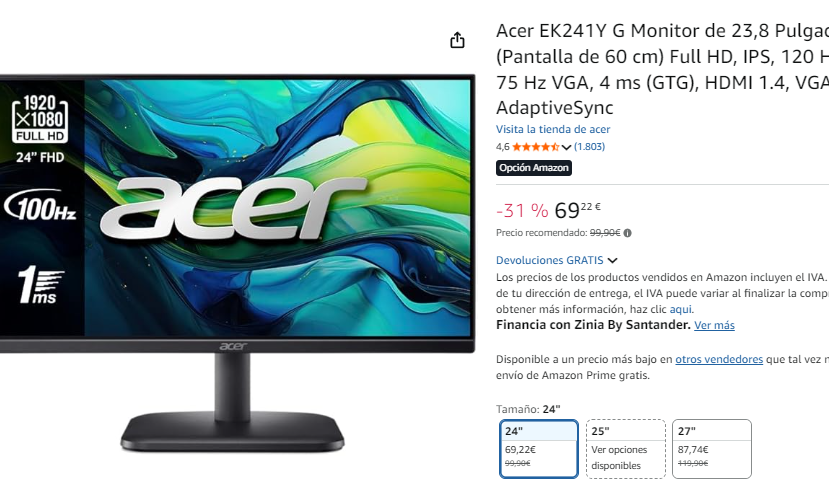The width and height of the screenshot is (829, 481).
Task: Click the share icon above product image
Action: click(457, 40)
